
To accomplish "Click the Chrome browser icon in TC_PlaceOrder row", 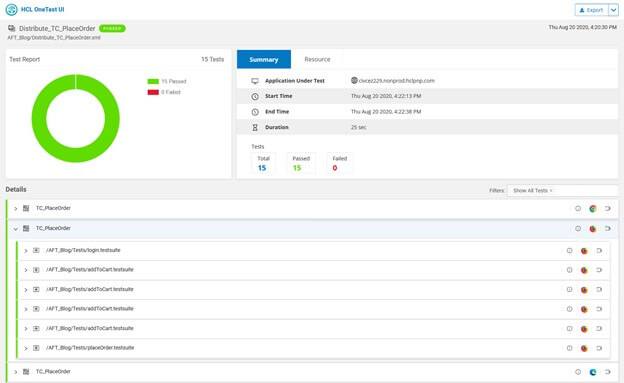I will pyautogui.click(x=593, y=209).
